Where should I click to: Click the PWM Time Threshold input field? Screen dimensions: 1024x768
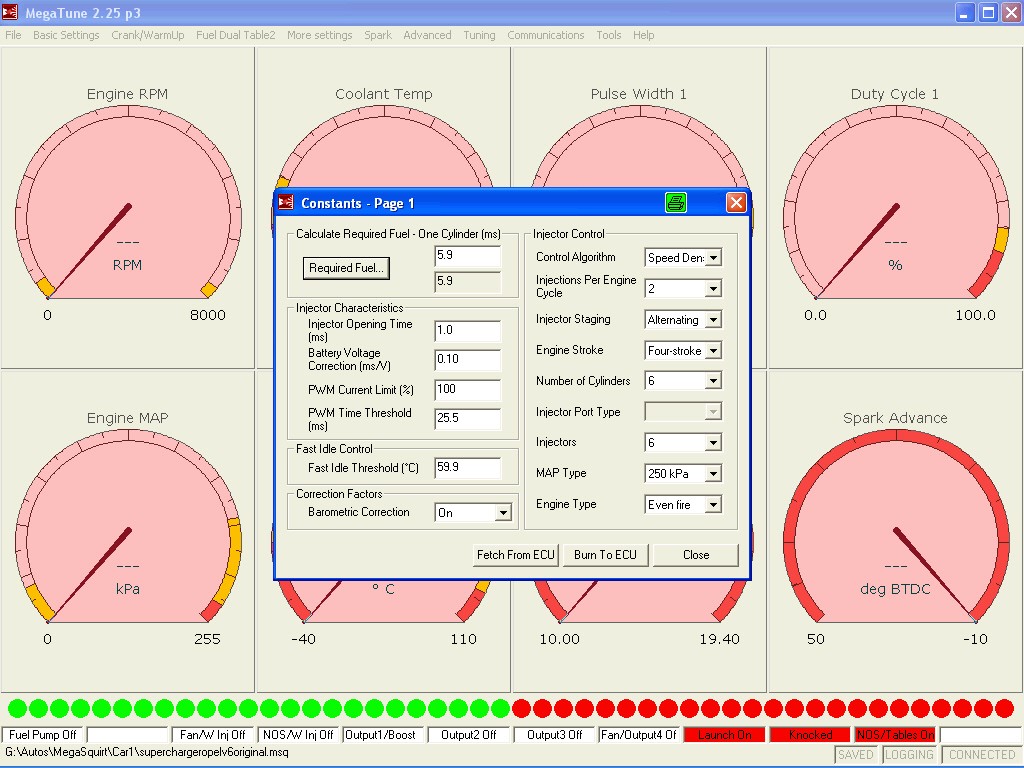tap(468, 418)
